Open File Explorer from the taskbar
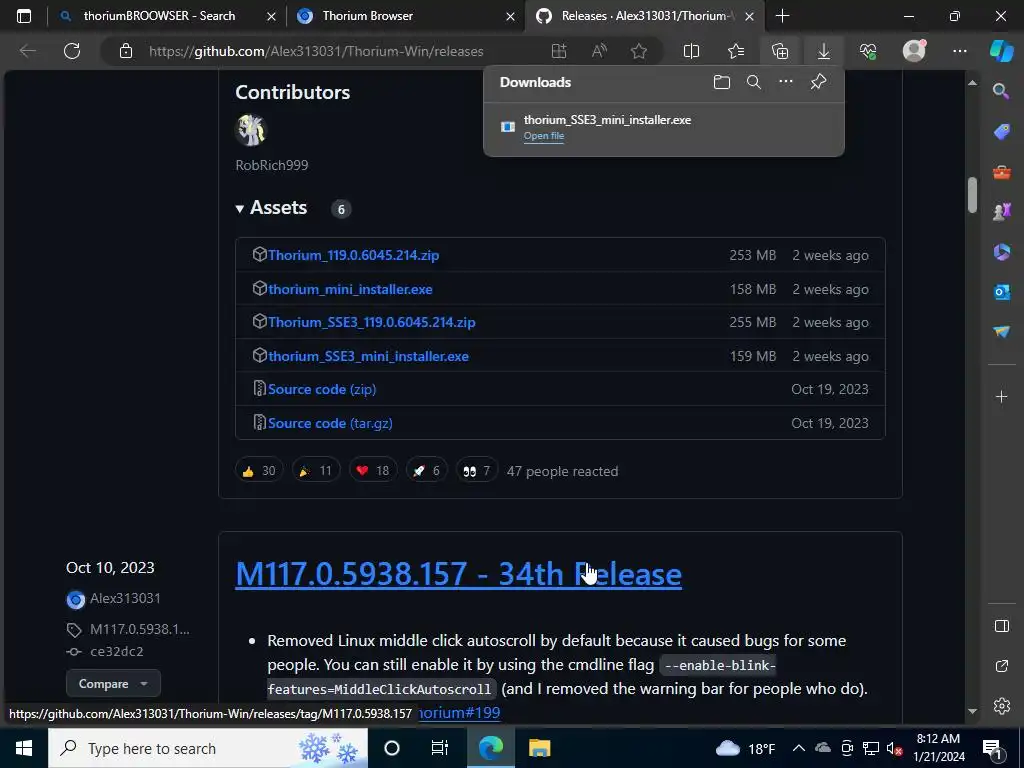This screenshot has width=1024, height=768. pos(539,748)
